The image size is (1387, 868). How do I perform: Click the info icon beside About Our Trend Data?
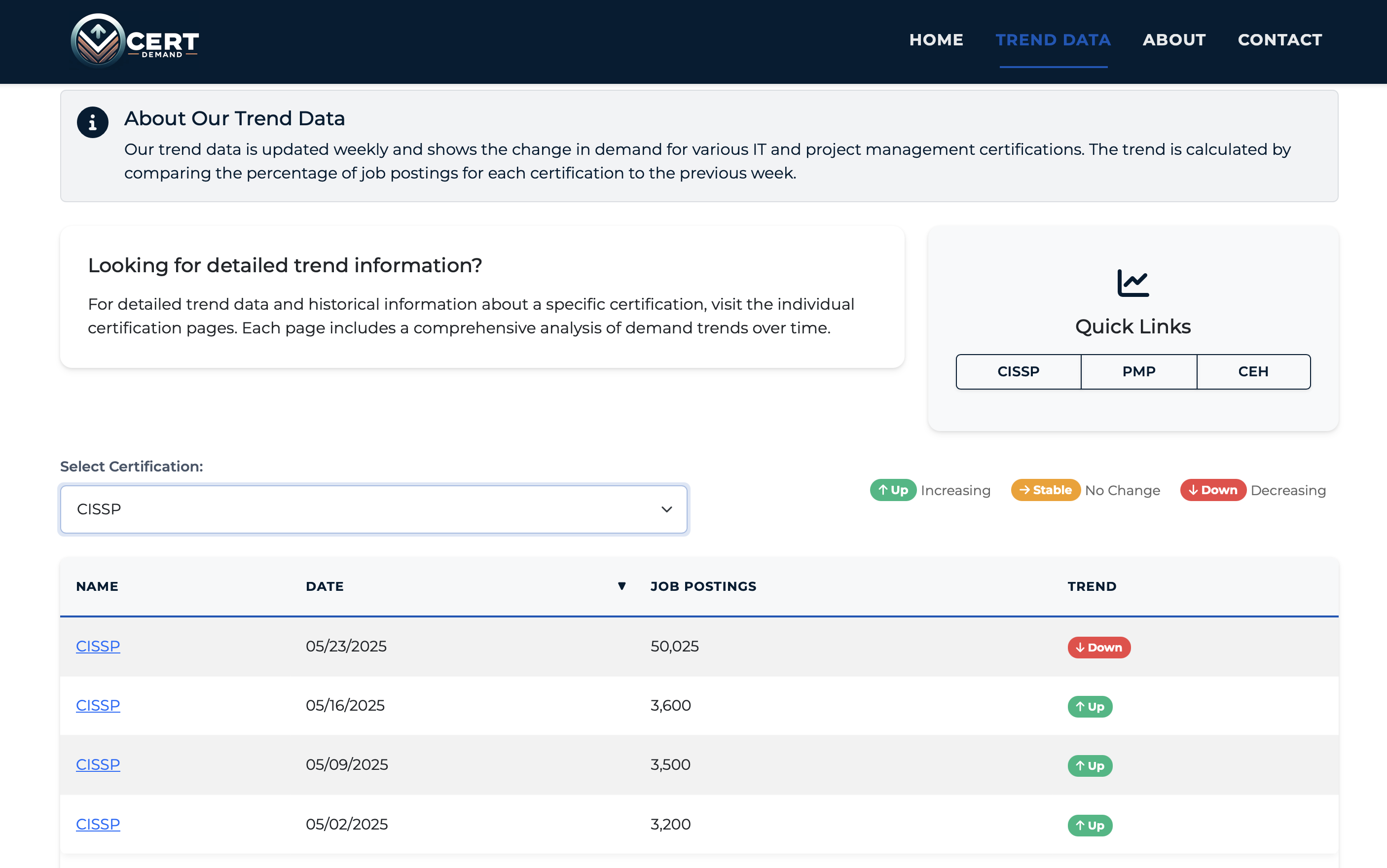(x=92, y=122)
